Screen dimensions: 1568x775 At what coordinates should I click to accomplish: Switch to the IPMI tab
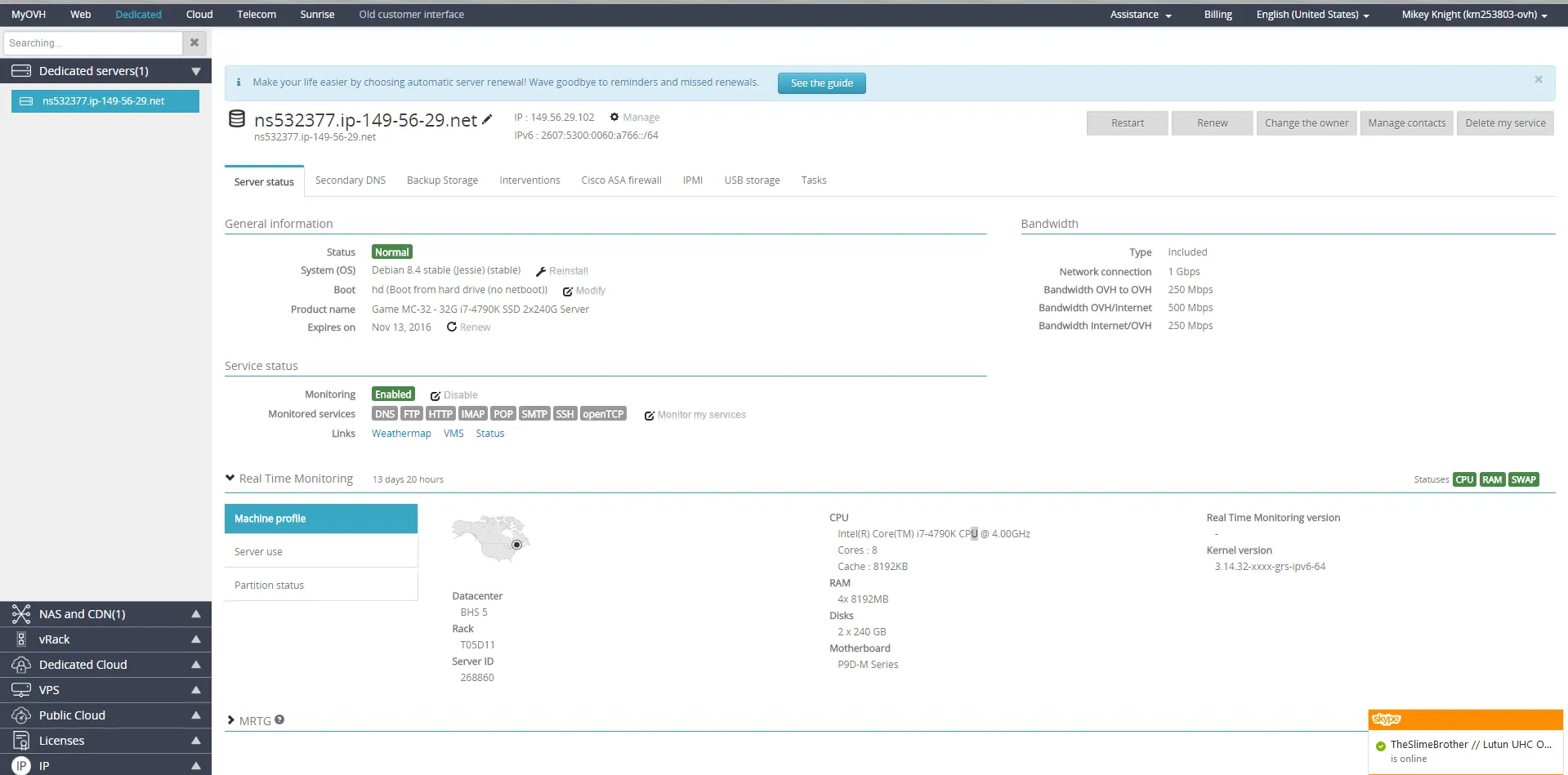click(693, 180)
